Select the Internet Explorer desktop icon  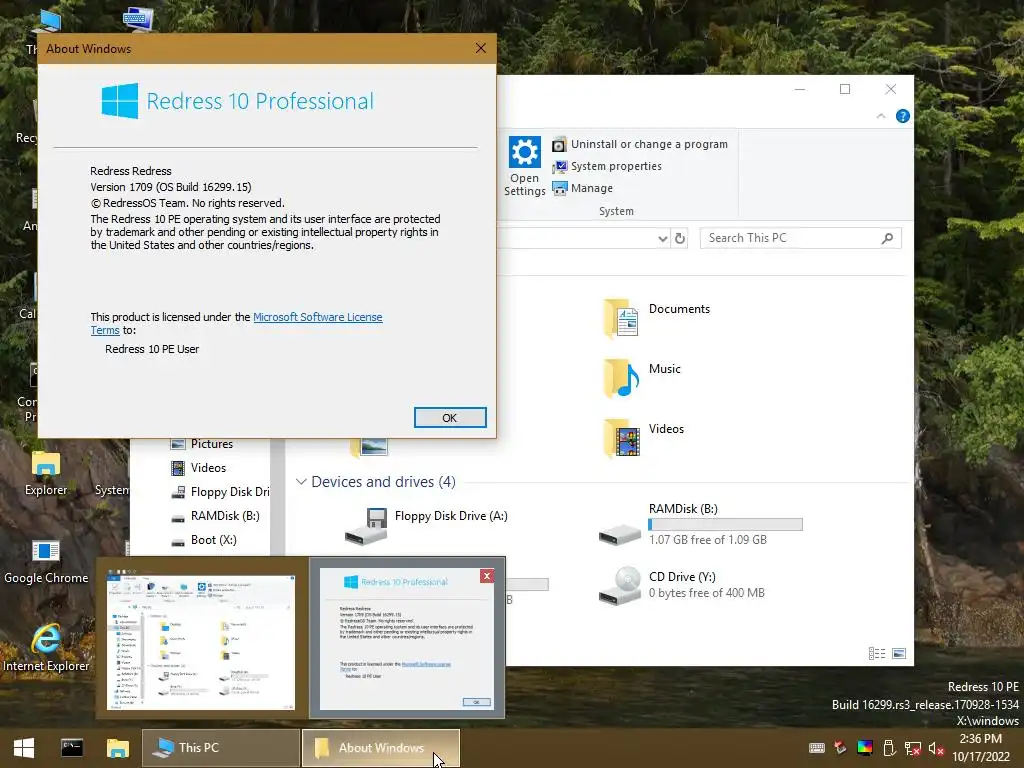tap(46, 648)
